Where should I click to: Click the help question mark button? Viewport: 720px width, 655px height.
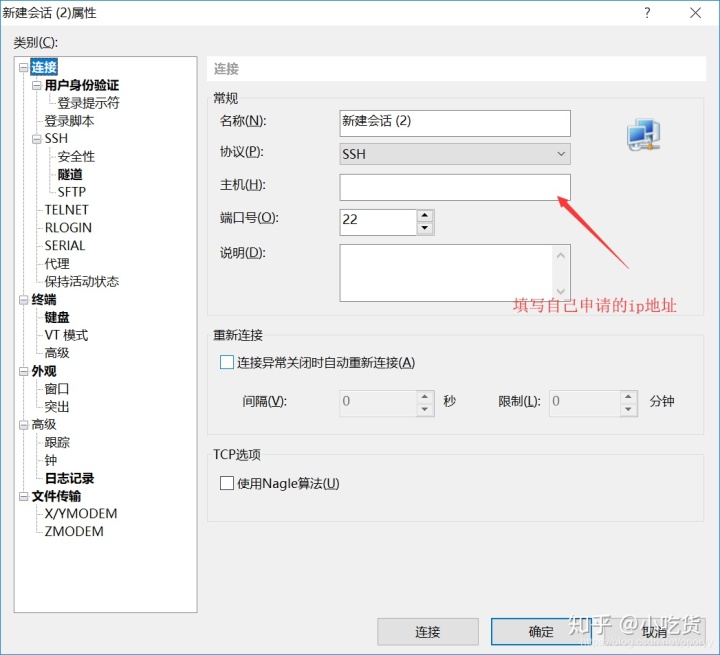click(x=647, y=12)
